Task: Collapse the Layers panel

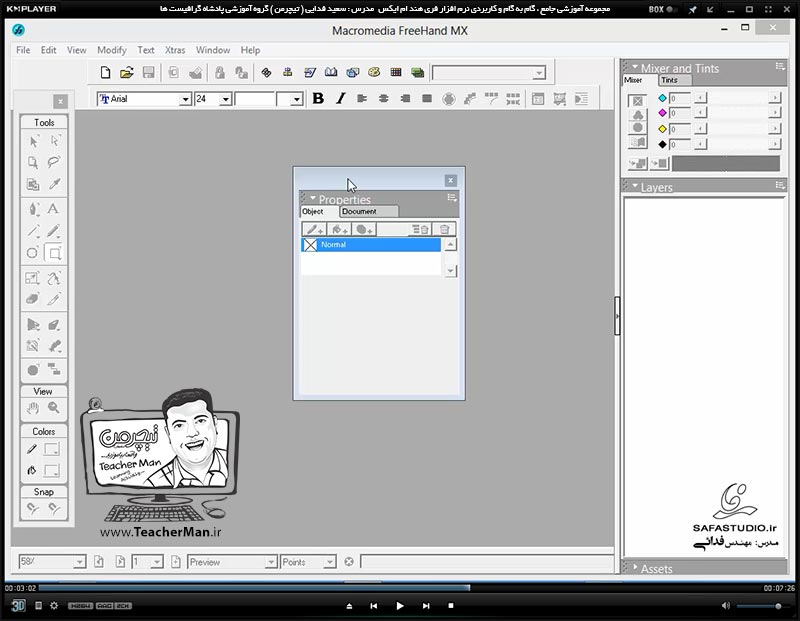Action: (x=635, y=186)
